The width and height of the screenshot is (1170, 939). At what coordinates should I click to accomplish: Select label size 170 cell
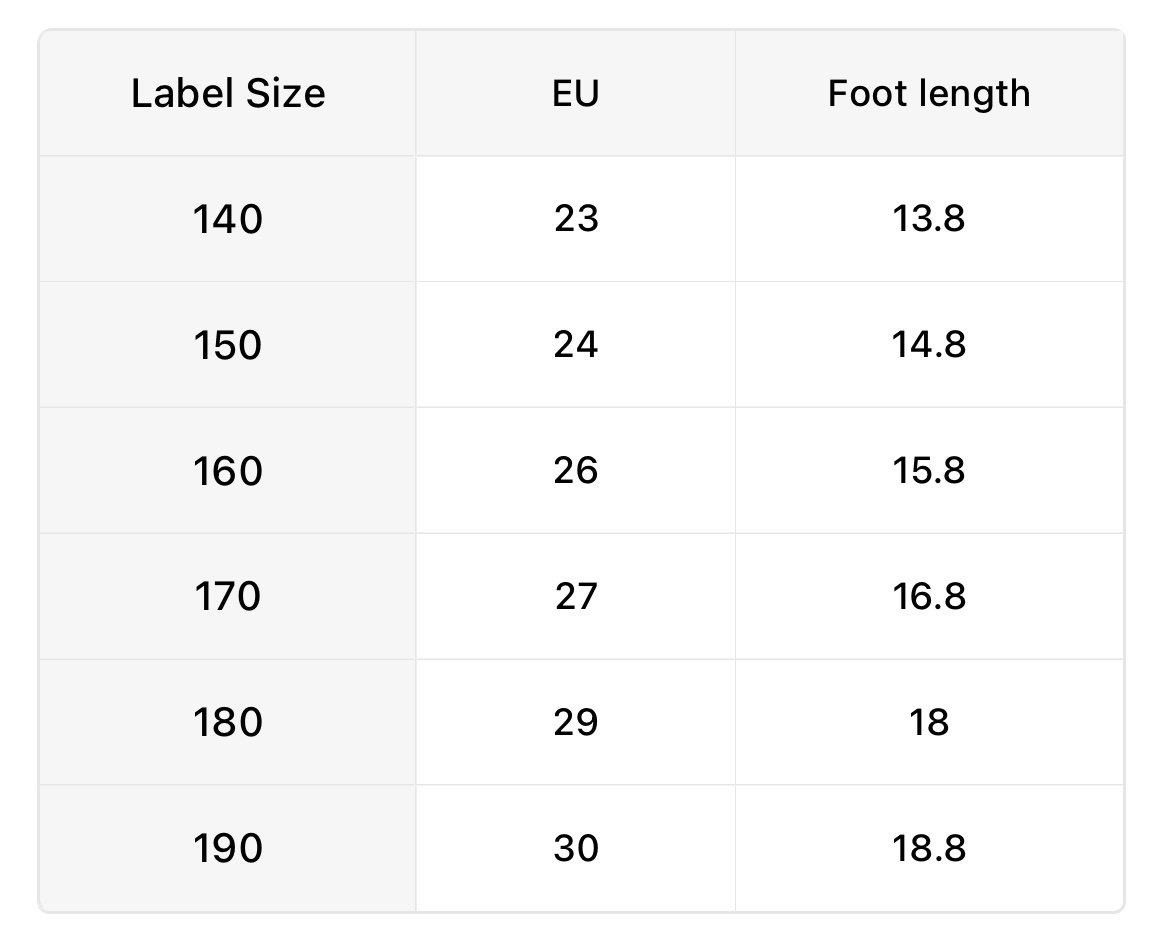[x=228, y=597]
